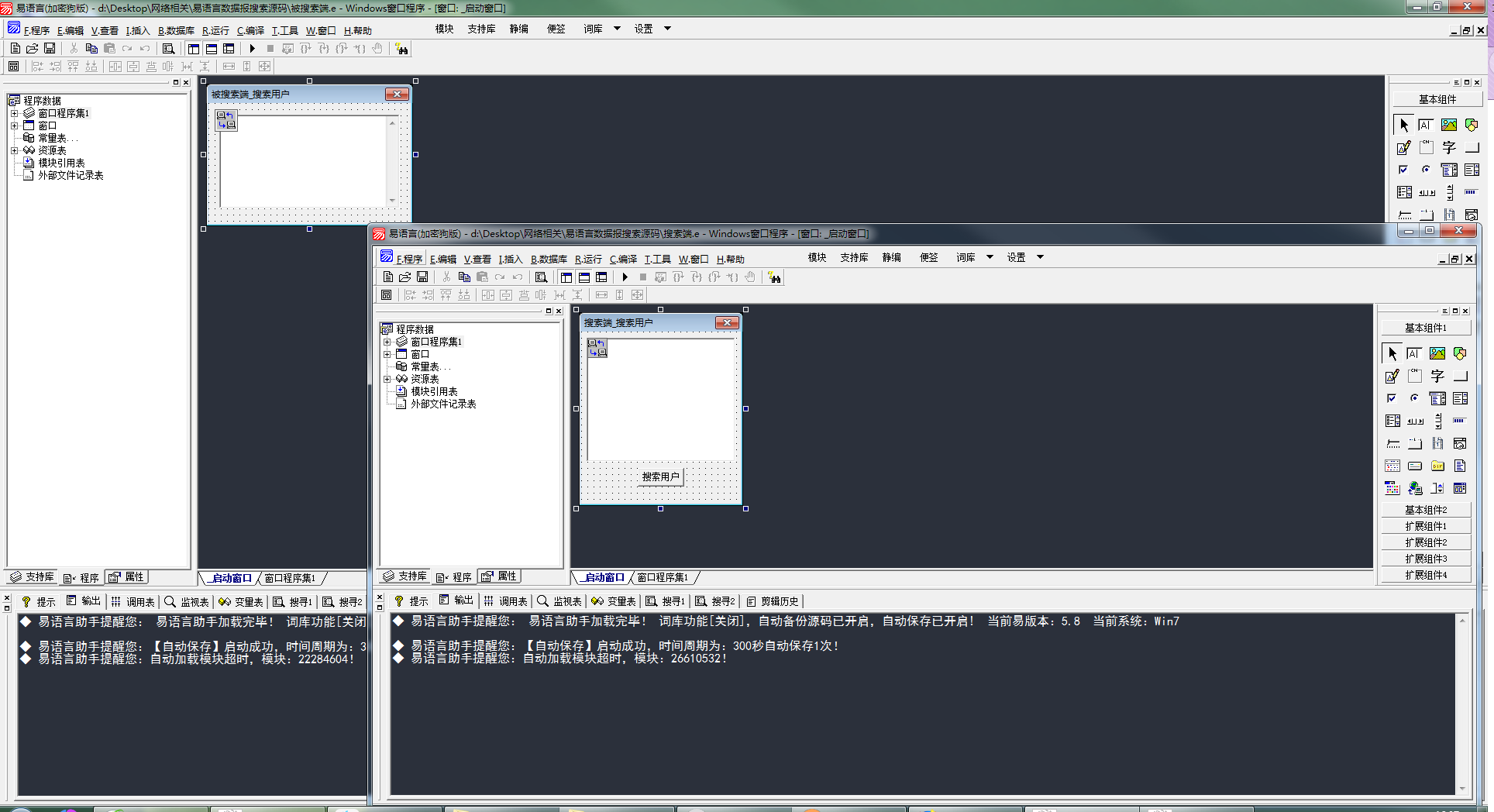
Task: Open 基本组件2 component group
Action: tap(1426, 509)
